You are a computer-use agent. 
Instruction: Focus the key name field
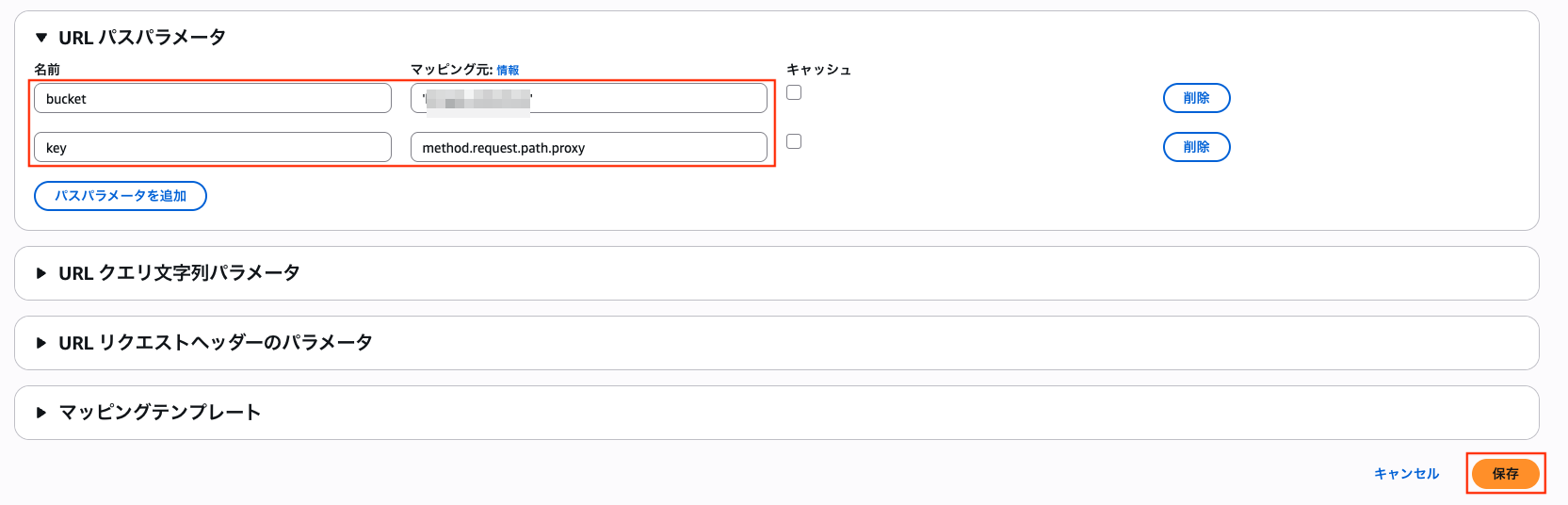(x=213, y=147)
